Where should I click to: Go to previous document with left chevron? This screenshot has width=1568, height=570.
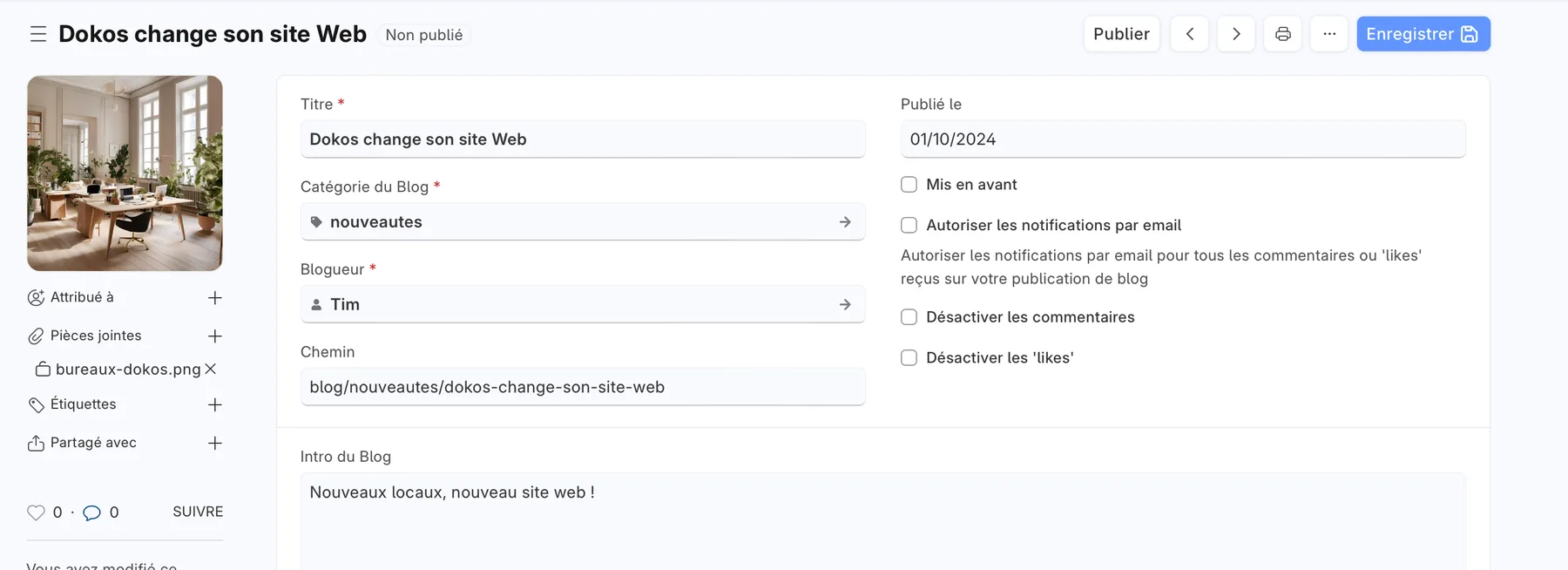(1189, 34)
